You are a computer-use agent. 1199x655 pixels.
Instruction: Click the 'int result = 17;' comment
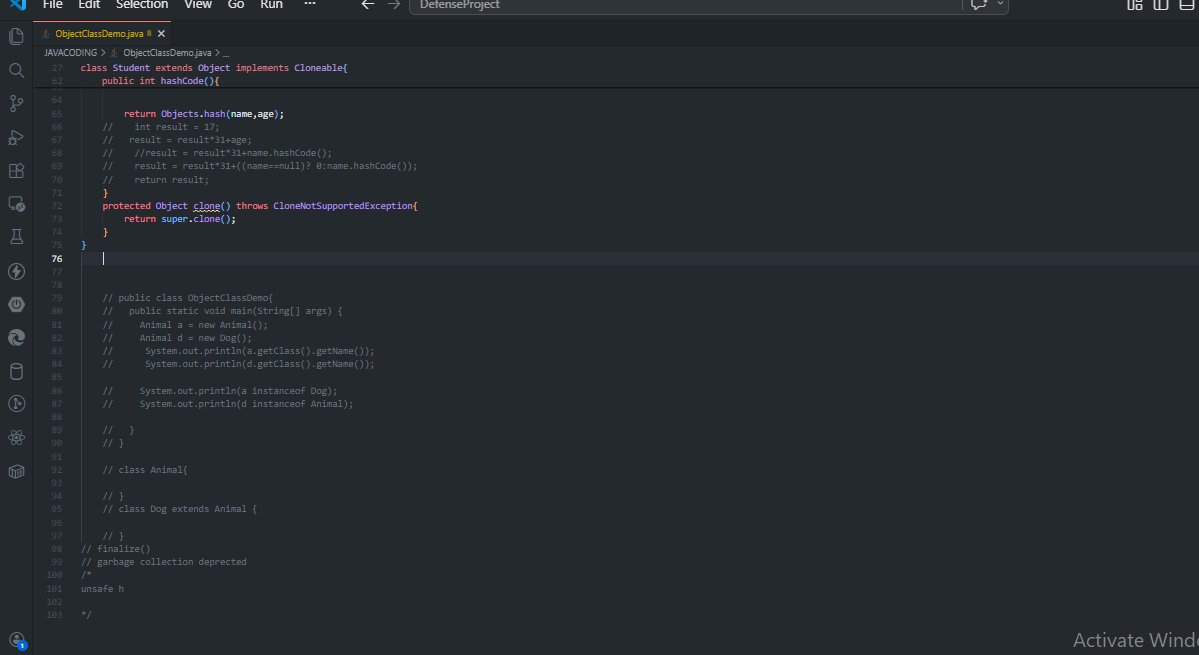[177, 127]
